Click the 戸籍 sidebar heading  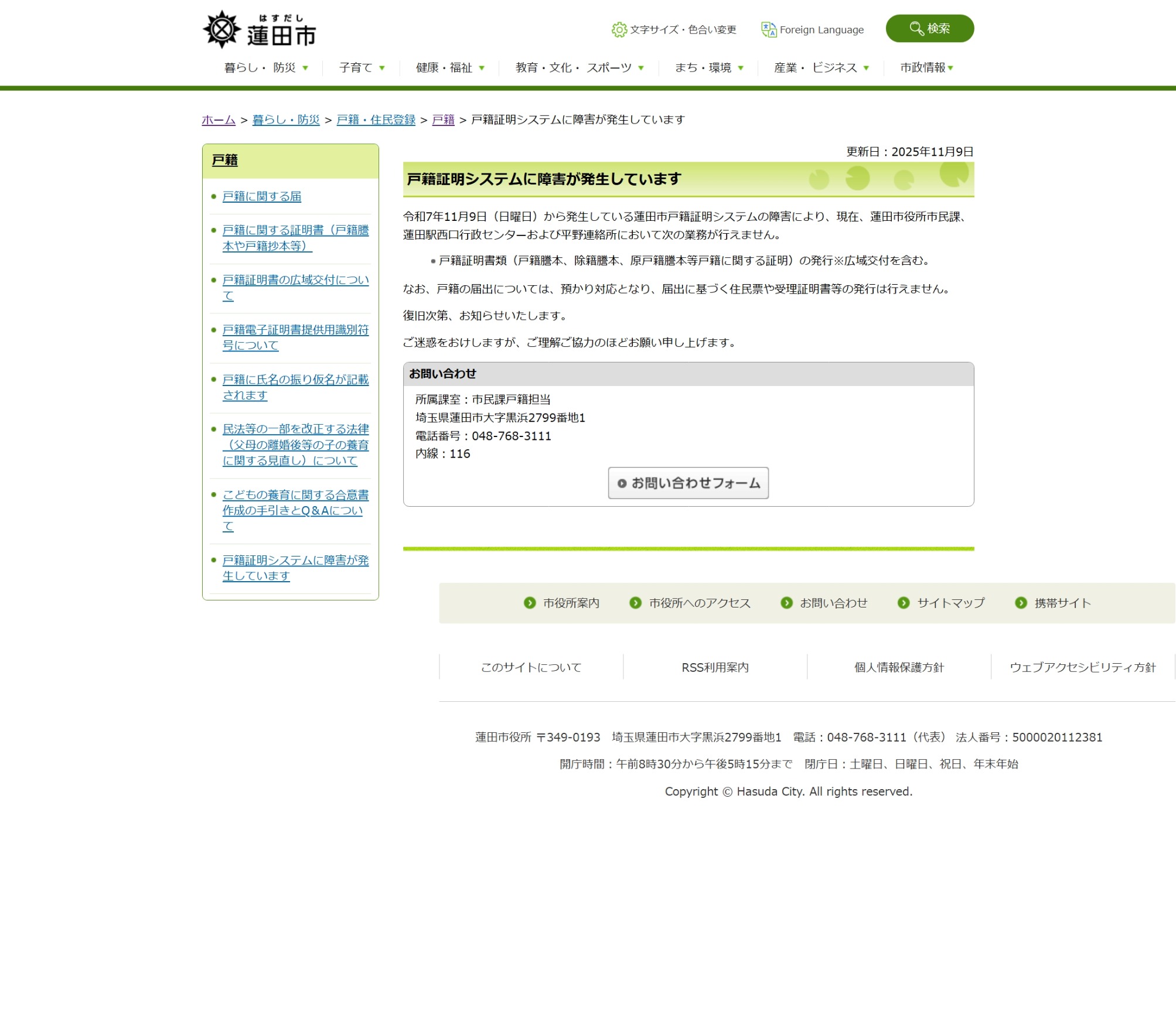pyautogui.click(x=225, y=160)
